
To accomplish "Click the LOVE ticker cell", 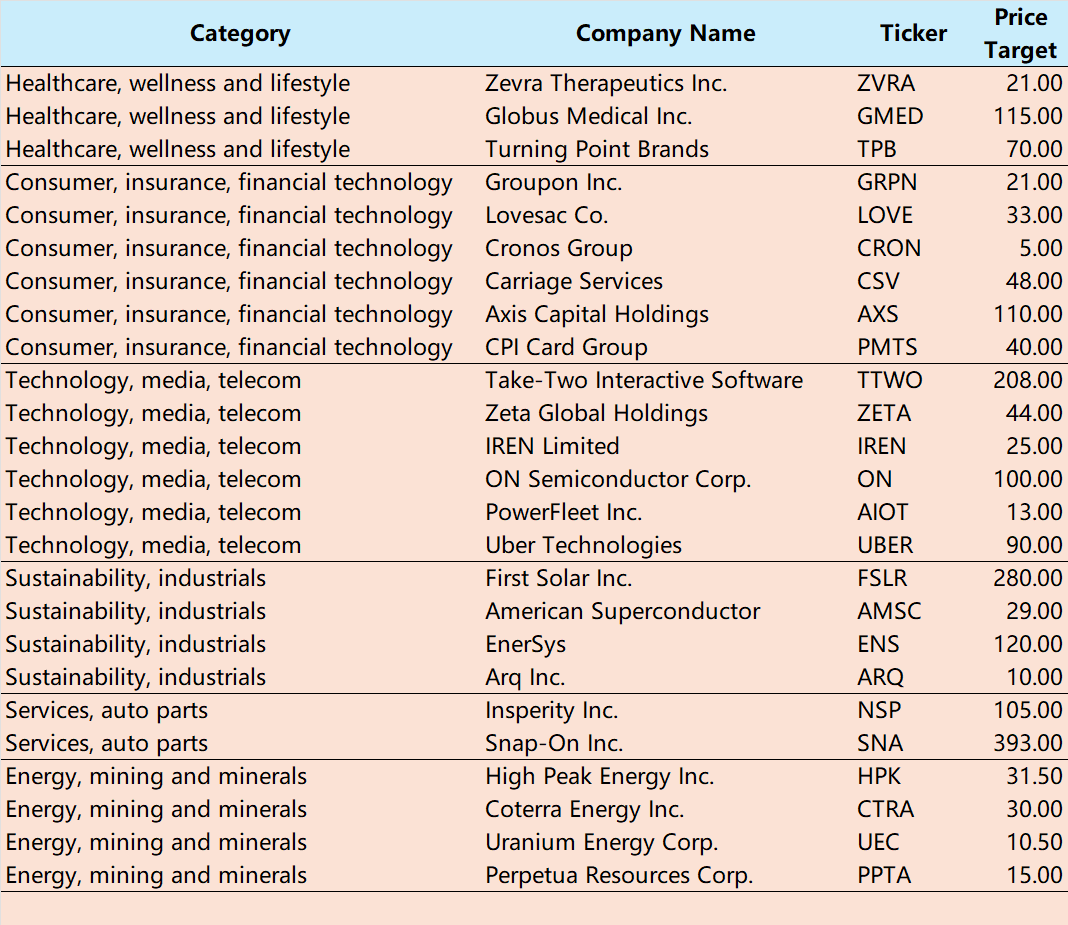I will point(885,215).
